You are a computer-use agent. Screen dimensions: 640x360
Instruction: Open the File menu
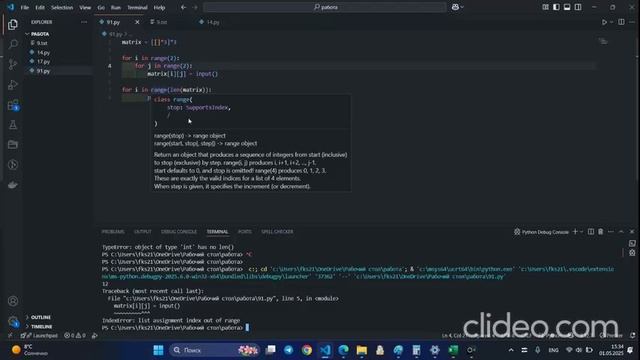tap(24, 7)
